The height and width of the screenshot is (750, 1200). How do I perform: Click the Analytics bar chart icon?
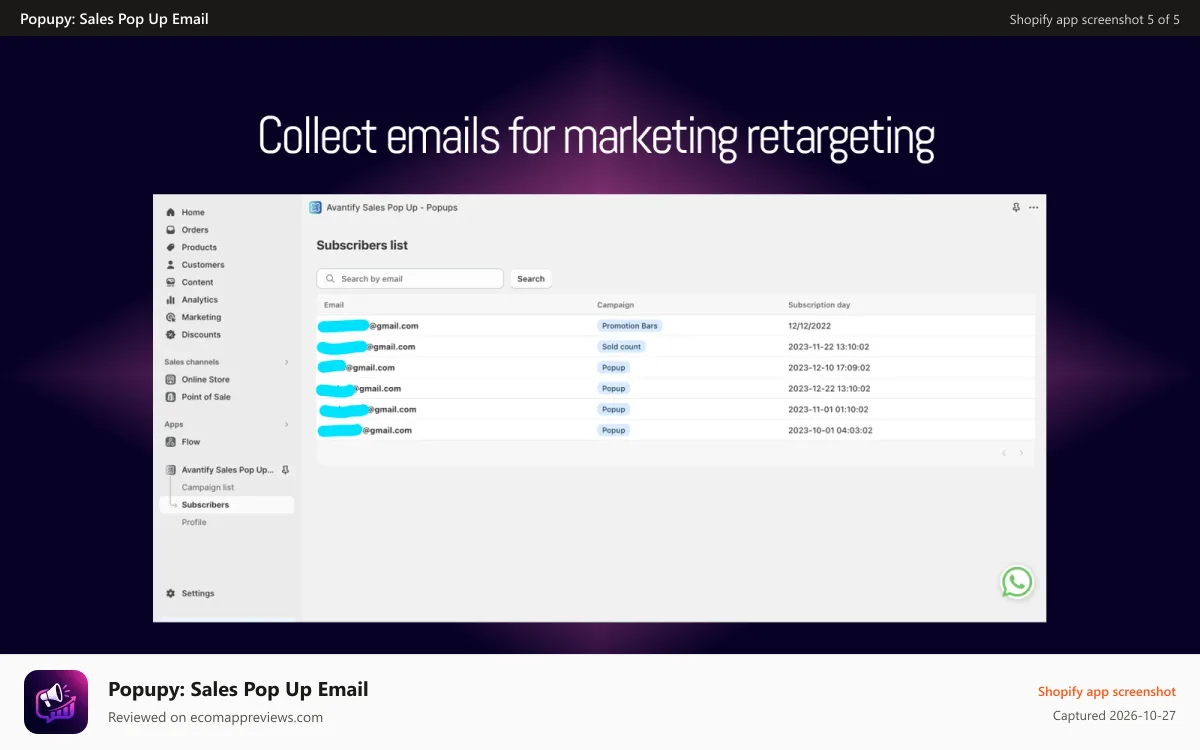[170, 300]
